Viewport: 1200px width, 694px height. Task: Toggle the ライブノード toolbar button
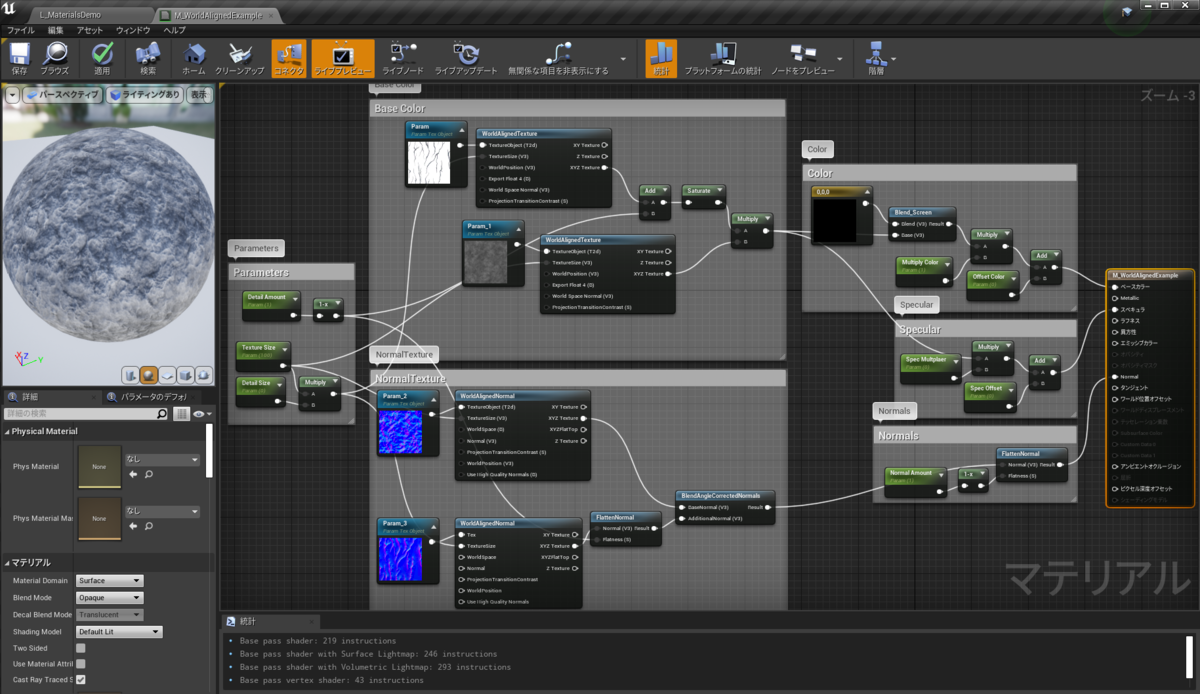402,58
